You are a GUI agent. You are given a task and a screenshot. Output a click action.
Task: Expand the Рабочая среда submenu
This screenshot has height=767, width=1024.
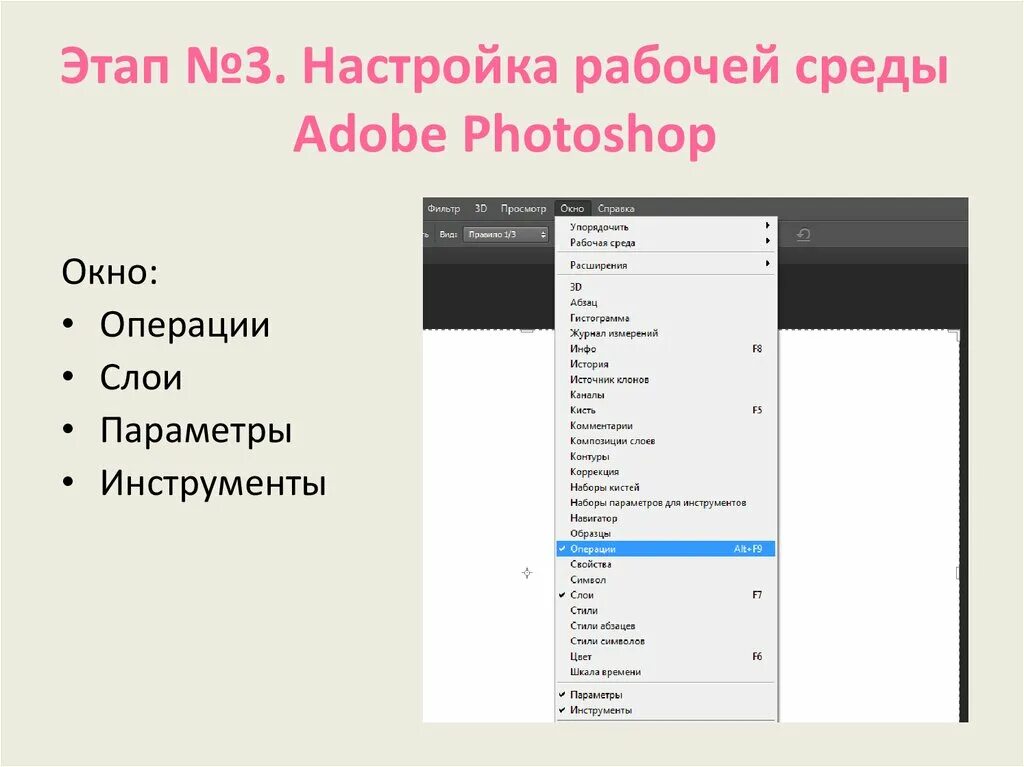[x=666, y=242]
